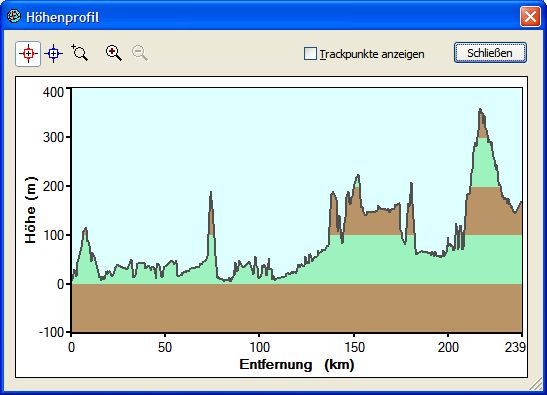Click the 150 value on the distance axis

[x=354, y=348]
